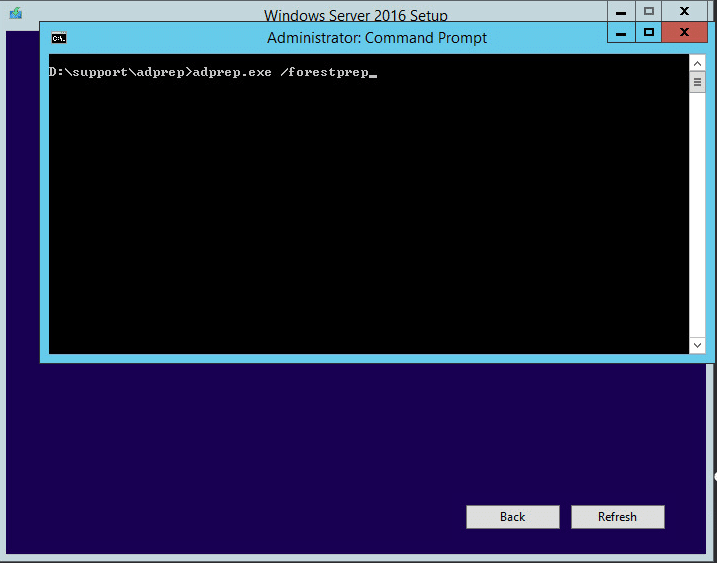The image size is (717, 563).
Task: Close the Windows Server 2016 Setup window
Action: pyautogui.click(x=684, y=11)
